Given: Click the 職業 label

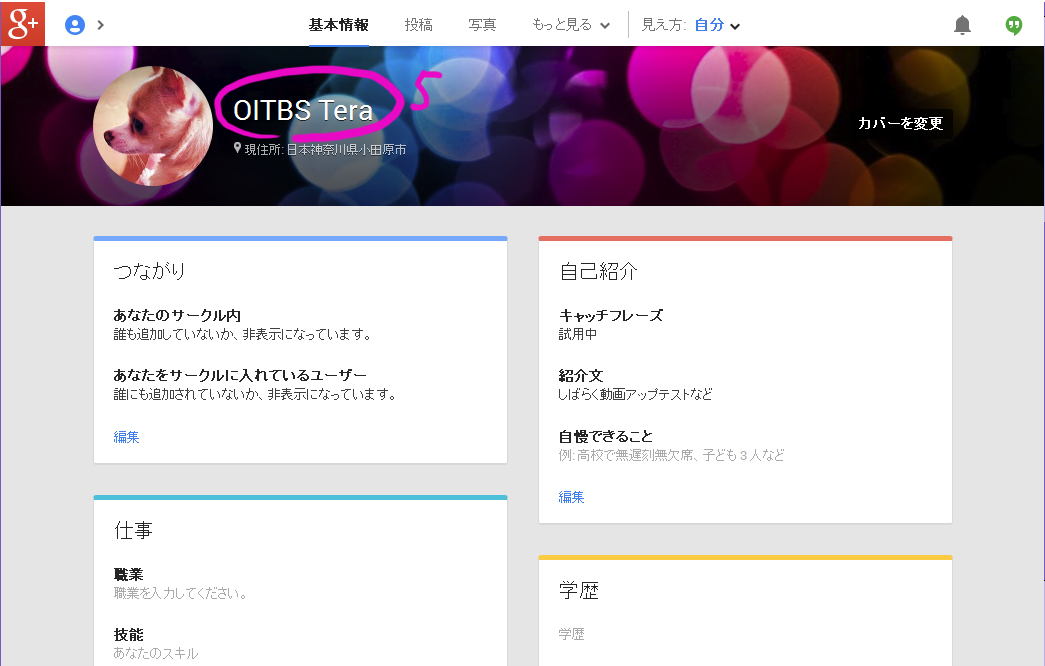Looking at the screenshot, I should pos(128,574).
